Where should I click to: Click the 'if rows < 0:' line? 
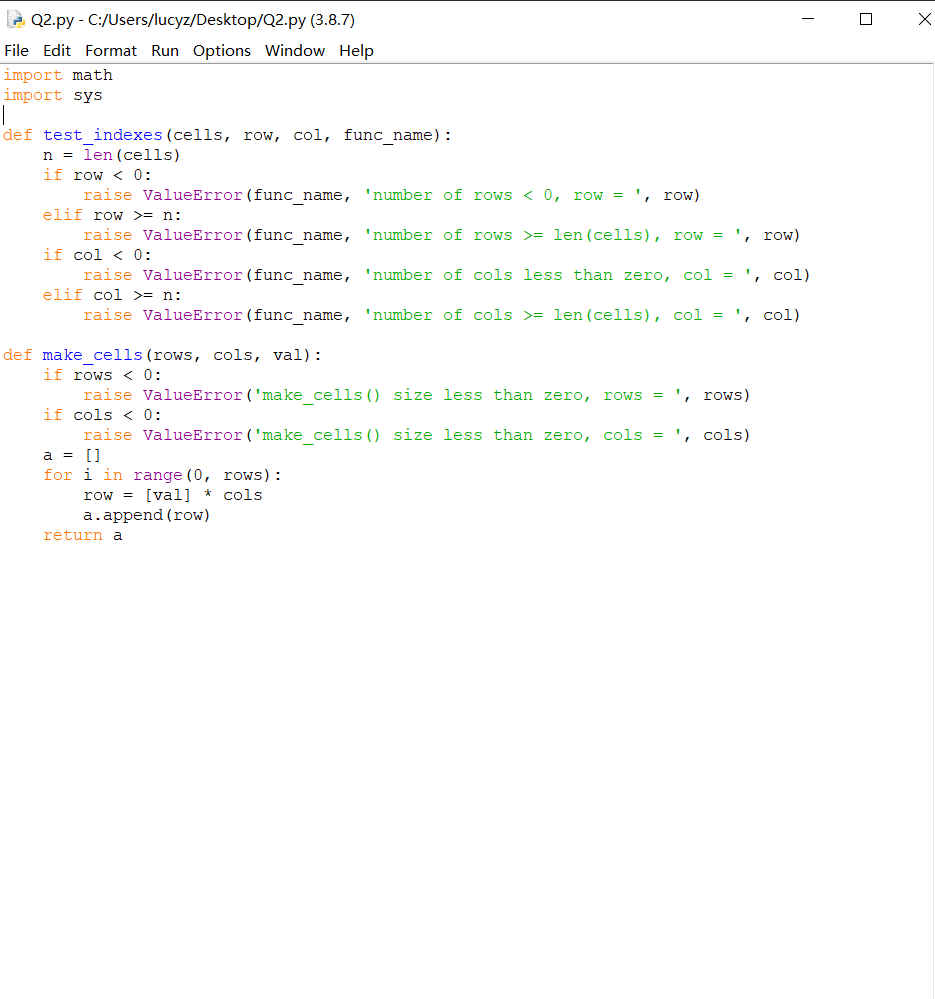pyautogui.click(x=102, y=375)
